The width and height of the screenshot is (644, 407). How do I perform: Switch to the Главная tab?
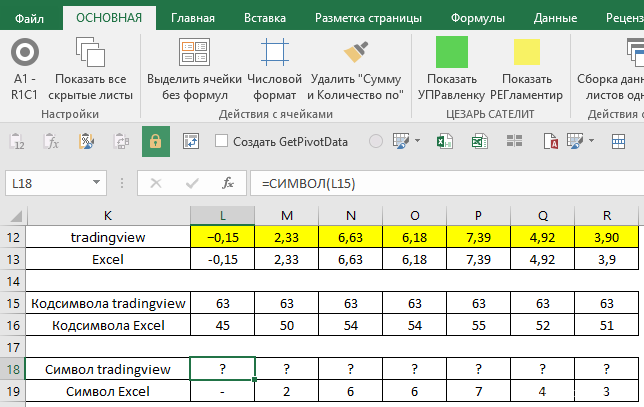click(193, 18)
